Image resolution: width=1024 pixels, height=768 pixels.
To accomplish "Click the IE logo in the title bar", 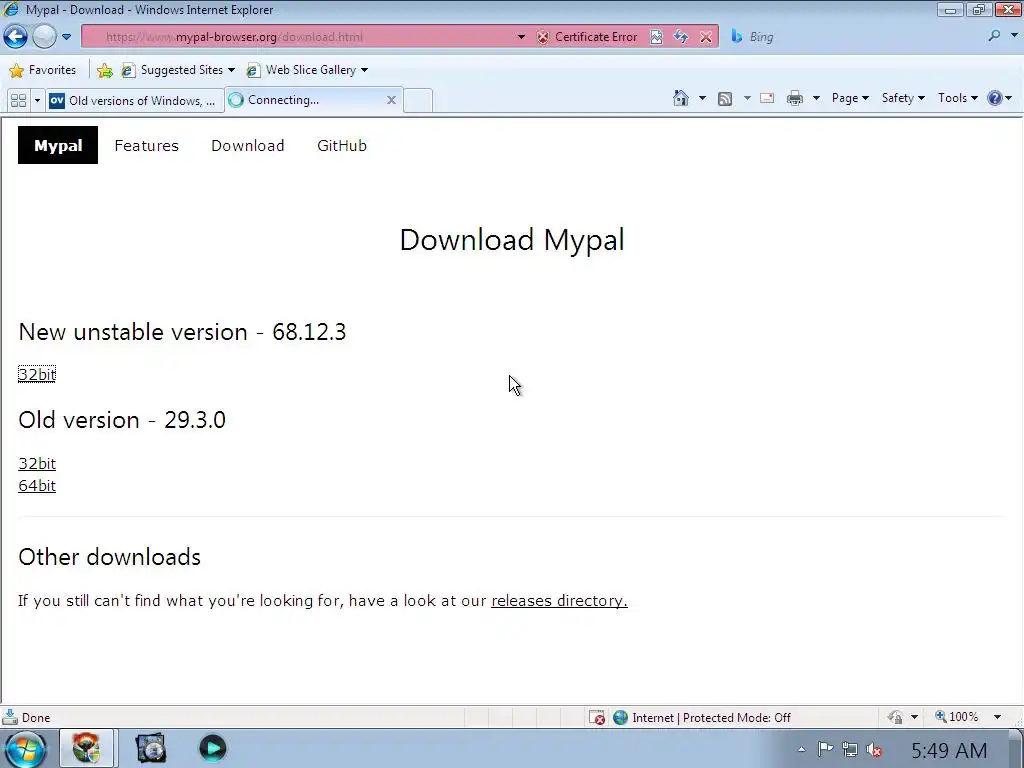I will 11,9.
